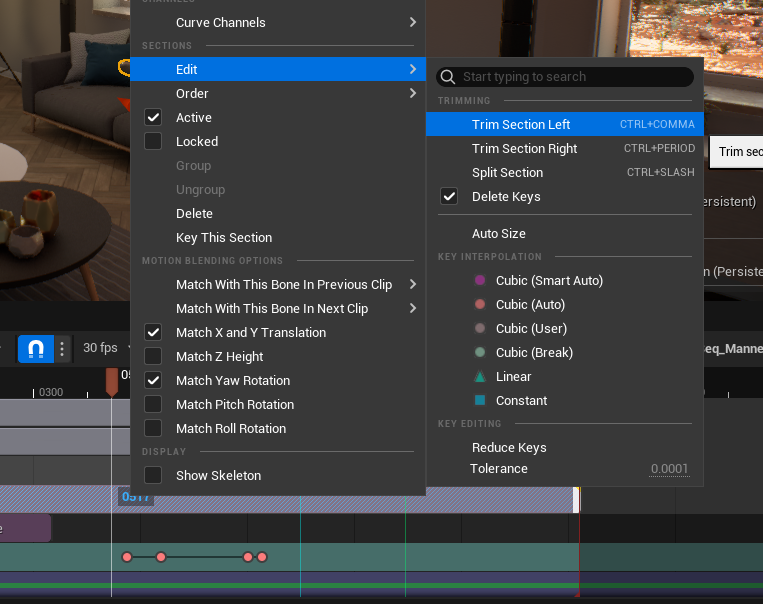The image size is (763, 604).
Task: Click Key This Section
Action: click(x=224, y=238)
